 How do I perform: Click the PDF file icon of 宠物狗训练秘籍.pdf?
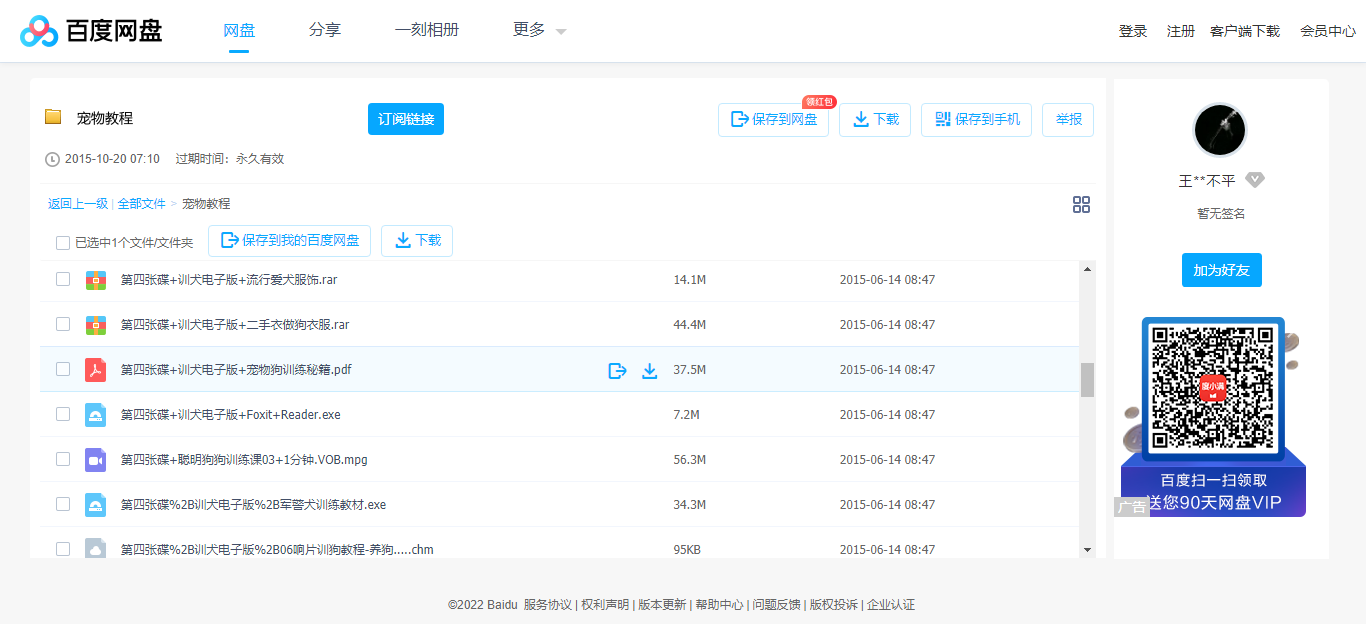point(95,369)
